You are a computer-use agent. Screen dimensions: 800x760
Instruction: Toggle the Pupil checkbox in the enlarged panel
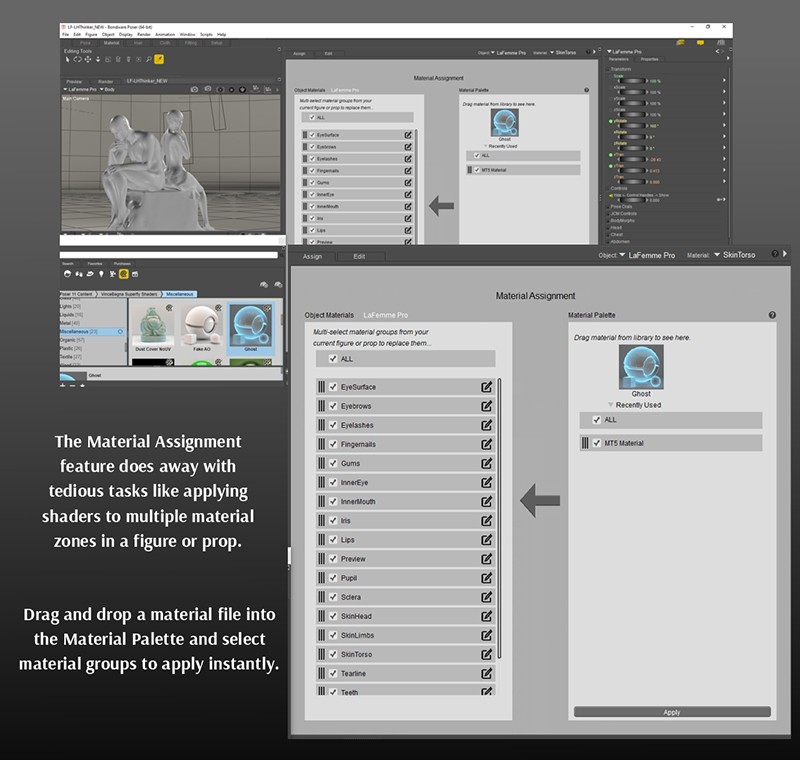[333, 577]
